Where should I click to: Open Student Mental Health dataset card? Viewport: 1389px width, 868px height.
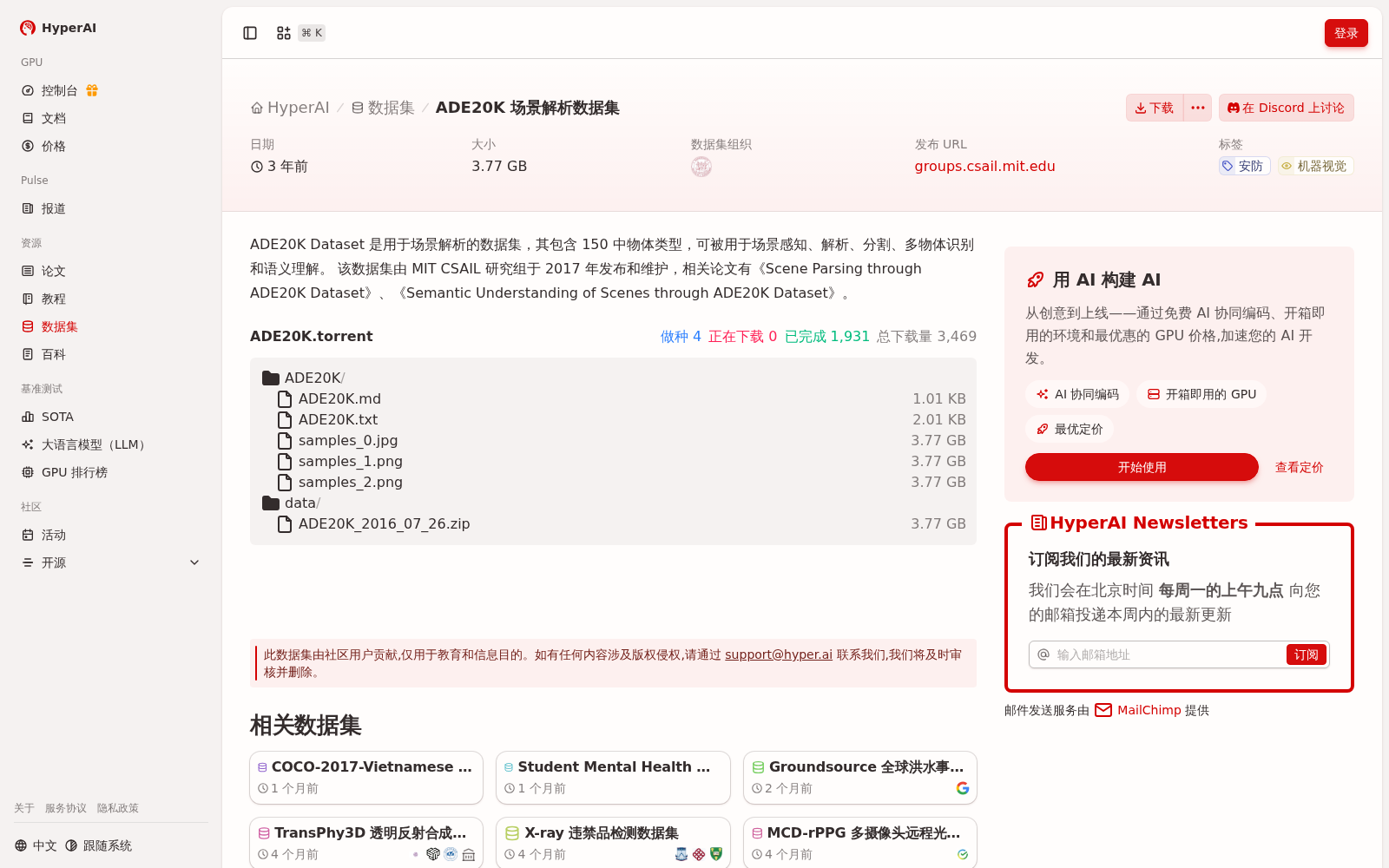tap(613, 778)
